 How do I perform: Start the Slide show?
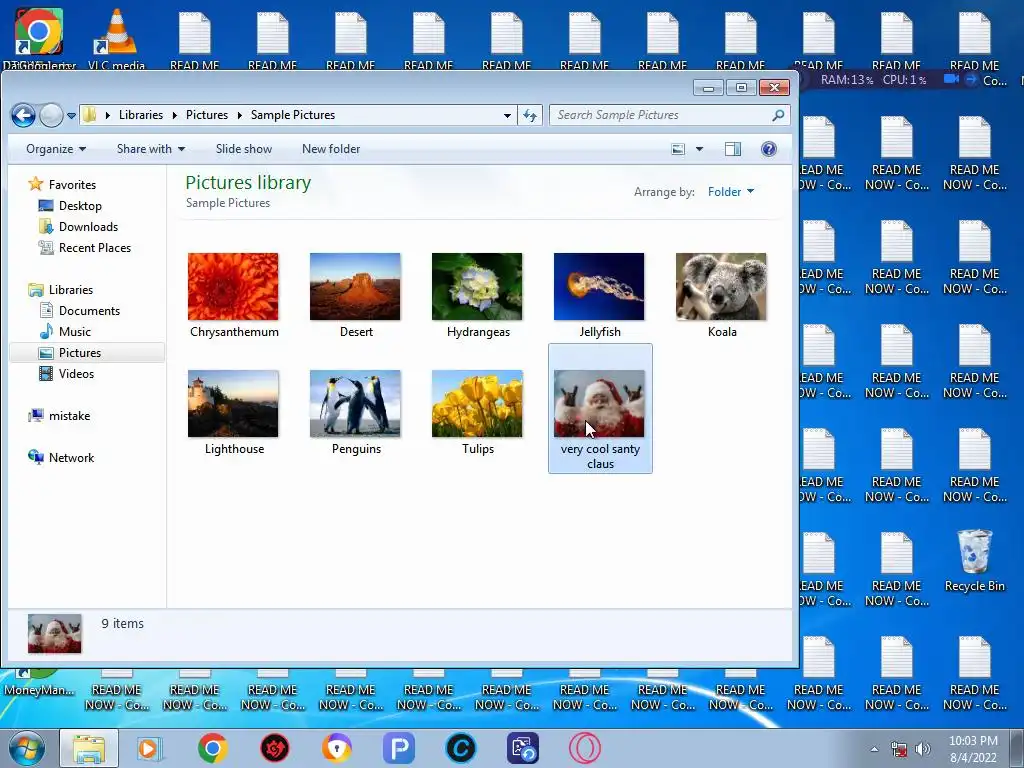point(244,149)
